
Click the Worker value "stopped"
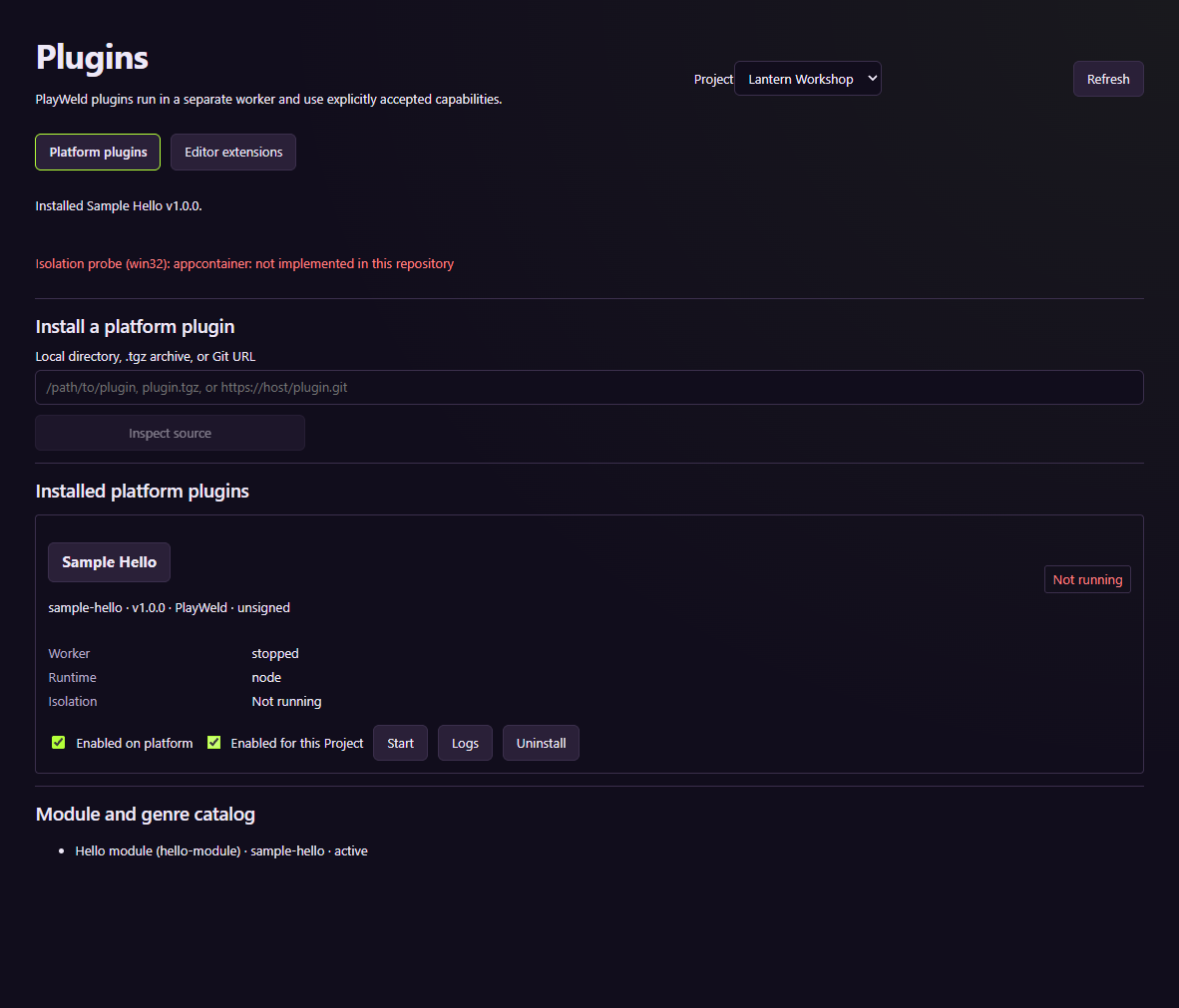(x=275, y=653)
